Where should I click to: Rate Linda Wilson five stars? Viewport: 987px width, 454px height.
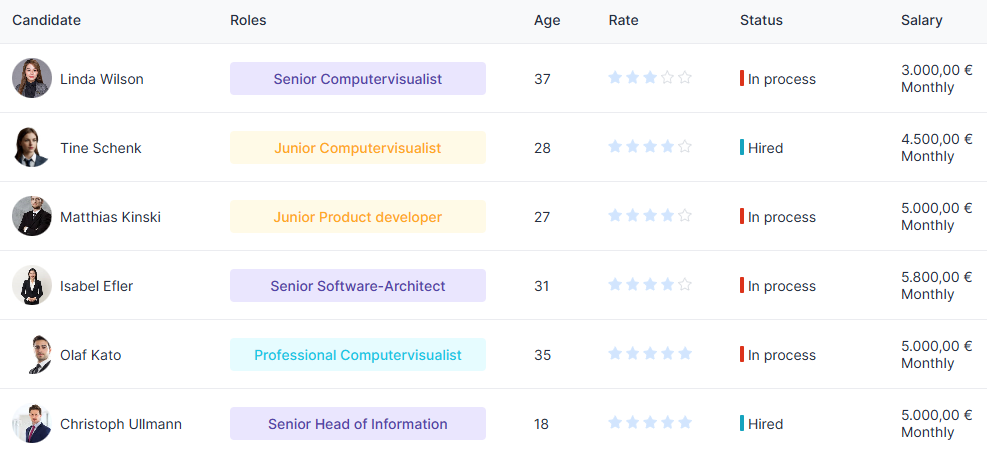685,78
